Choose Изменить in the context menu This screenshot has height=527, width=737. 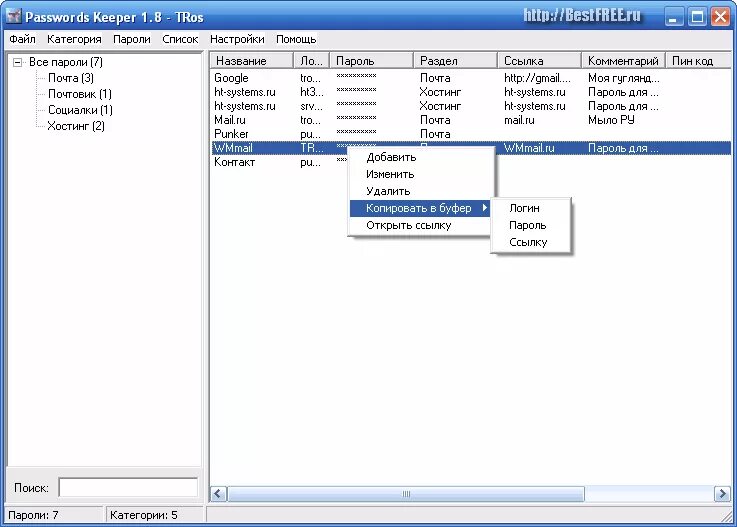pyautogui.click(x=420, y=174)
